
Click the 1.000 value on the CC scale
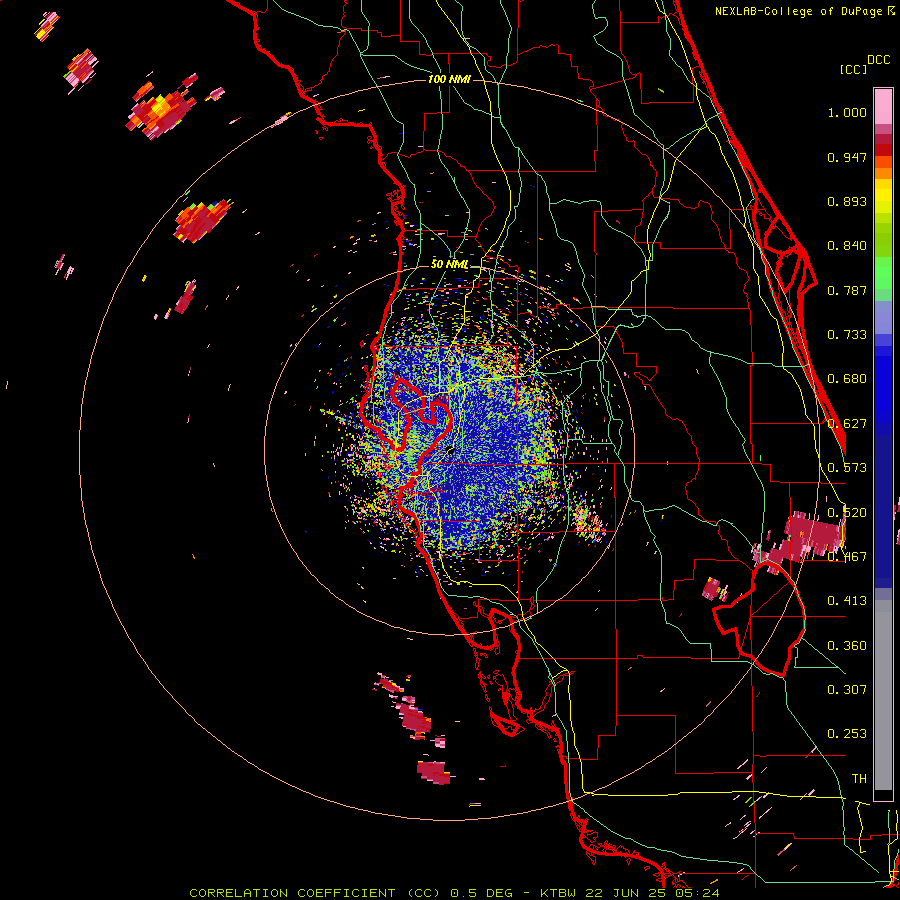click(x=847, y=112)
